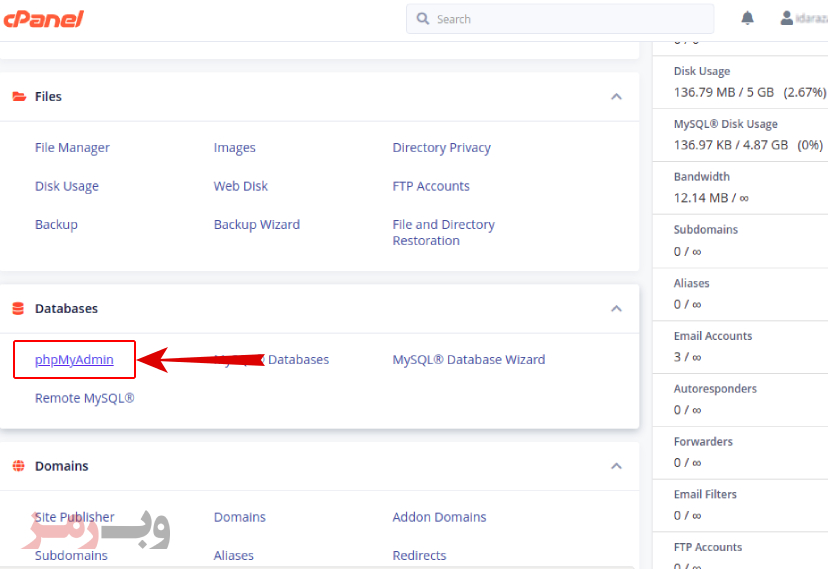The width and height of the screenshot is (828, 569).
Task: Click the cPanel logo
Action: point(44,19)
